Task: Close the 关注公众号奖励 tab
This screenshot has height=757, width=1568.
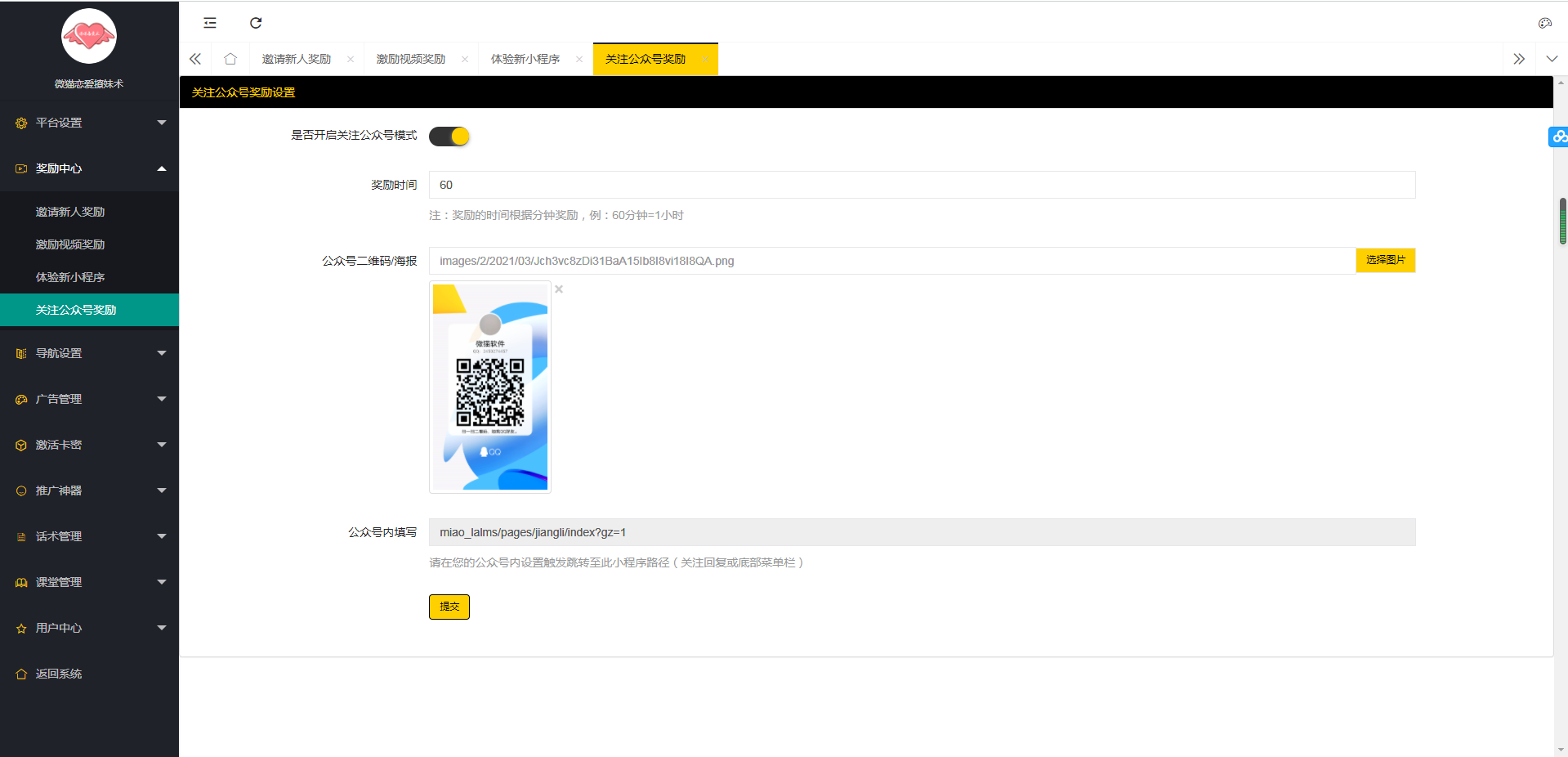Action: pyautogui.click(x=704, y=59)
